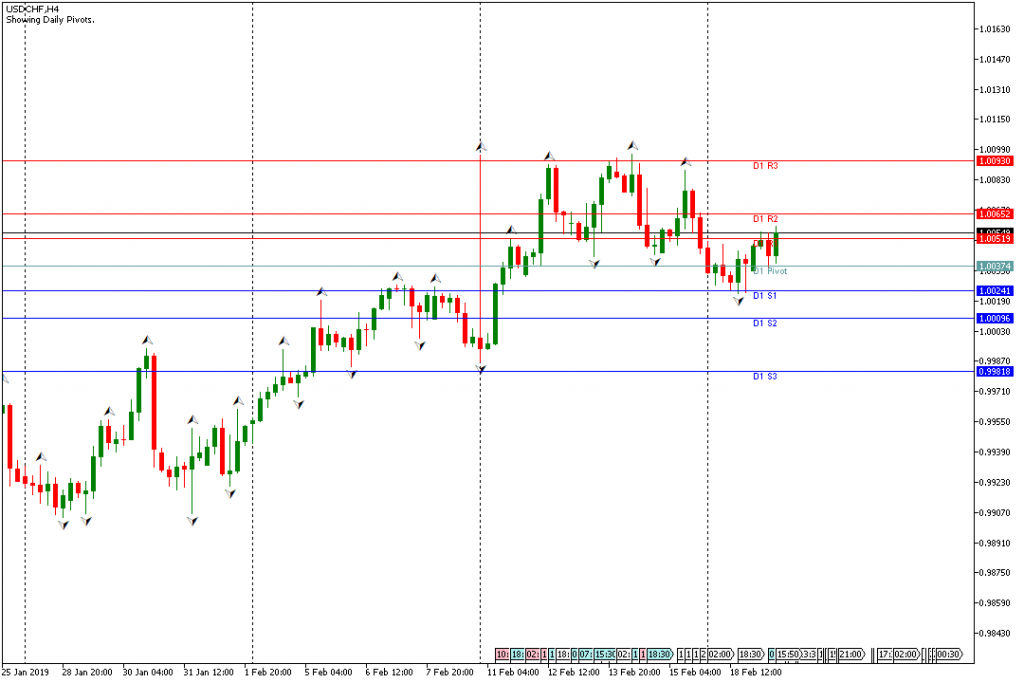This screenshot has width=1024, height=683.
Task: Click the D1 S2 support line label
Action: pyautogui.click(x=765, y=324)
